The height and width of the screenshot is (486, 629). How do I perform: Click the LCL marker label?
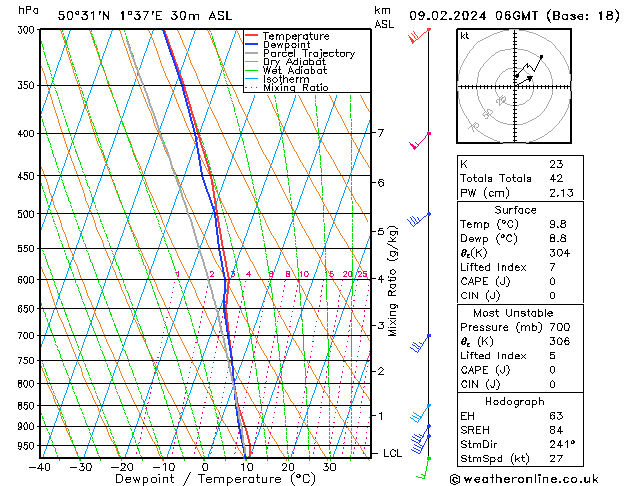point(393,453)
